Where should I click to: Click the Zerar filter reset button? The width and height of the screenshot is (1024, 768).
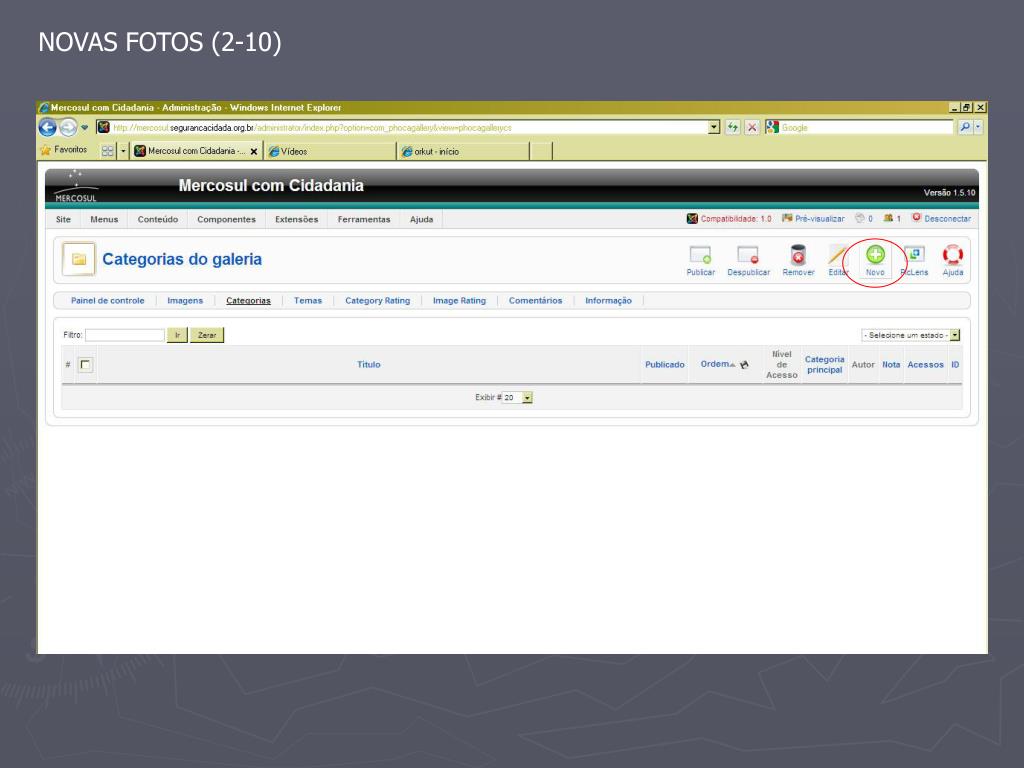(x=207, y=335)
